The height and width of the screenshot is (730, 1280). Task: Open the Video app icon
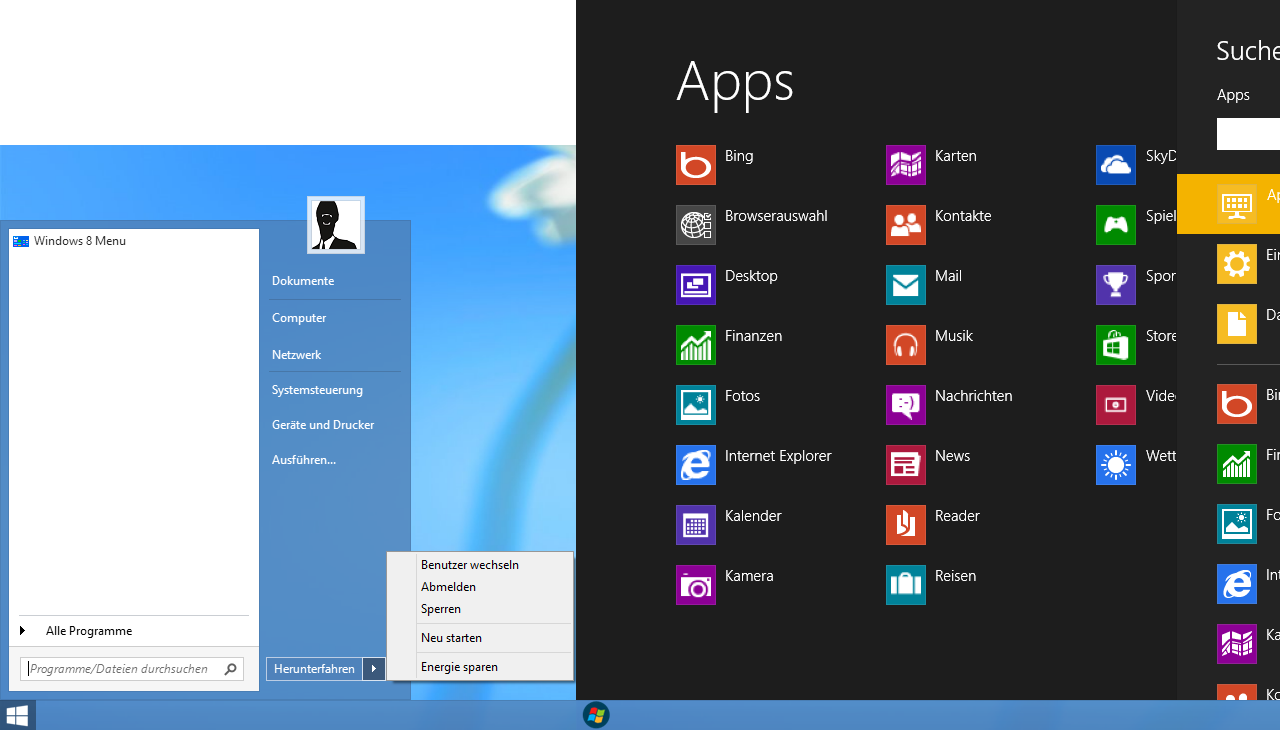(x=1116, y=405)
